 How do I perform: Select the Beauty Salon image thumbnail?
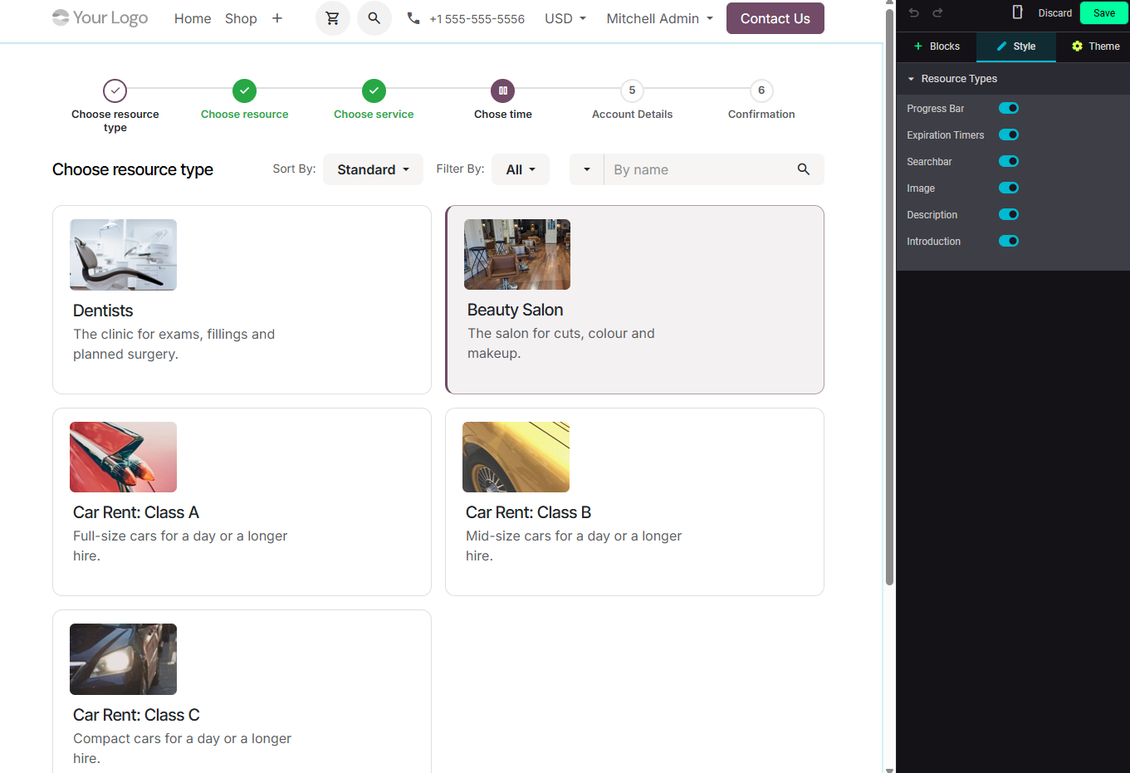[517, 254]
